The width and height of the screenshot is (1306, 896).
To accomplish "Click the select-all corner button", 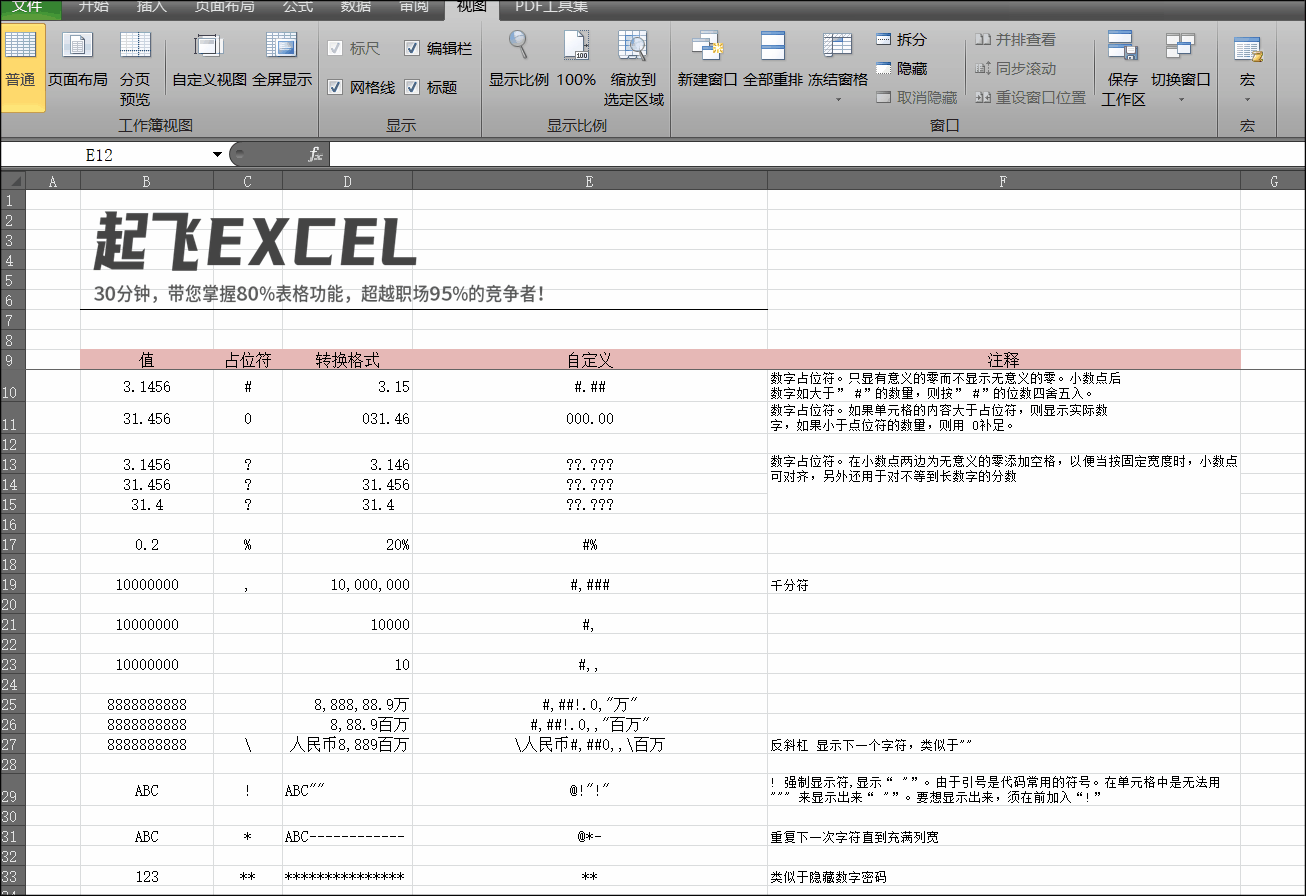I will pos(12,181).
